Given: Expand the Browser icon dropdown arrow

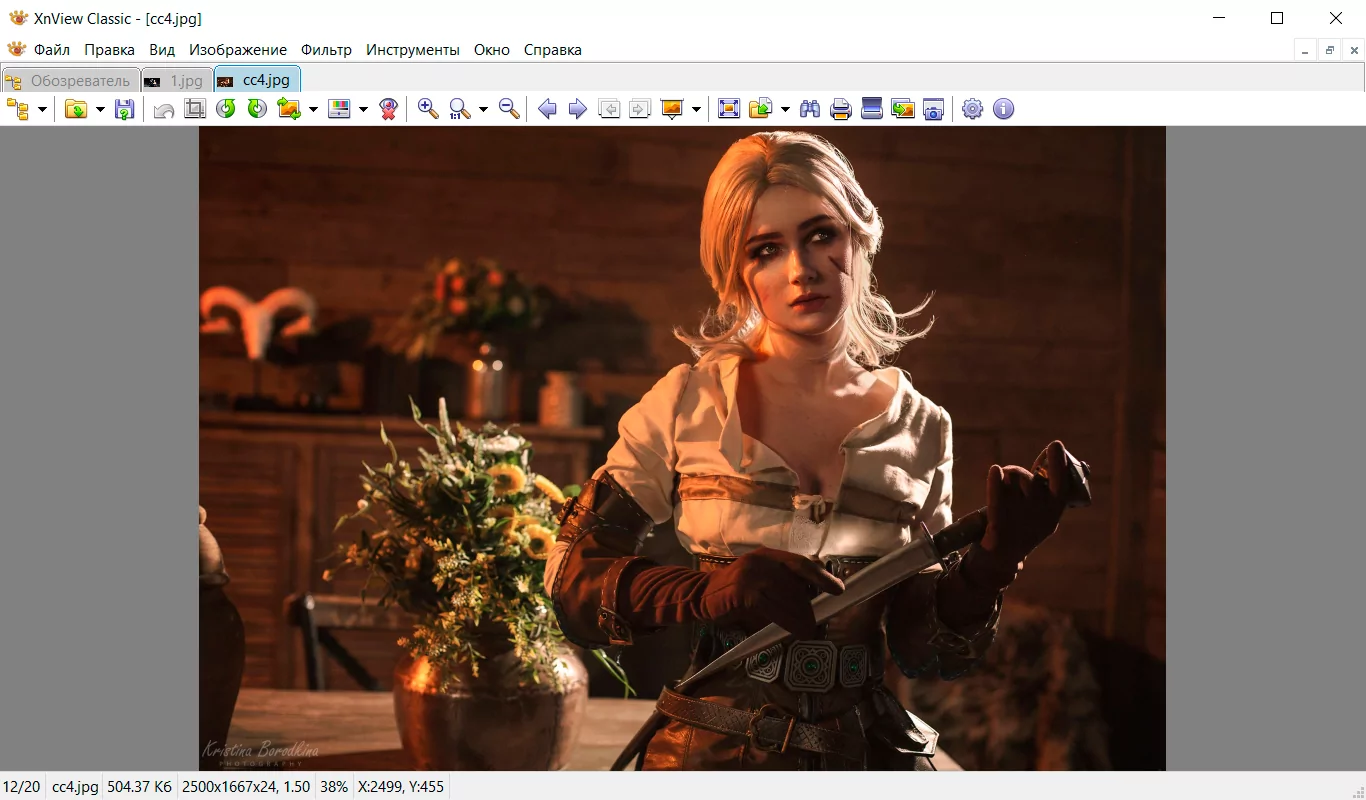Looking at the screenshot, I should click(42, 109).
